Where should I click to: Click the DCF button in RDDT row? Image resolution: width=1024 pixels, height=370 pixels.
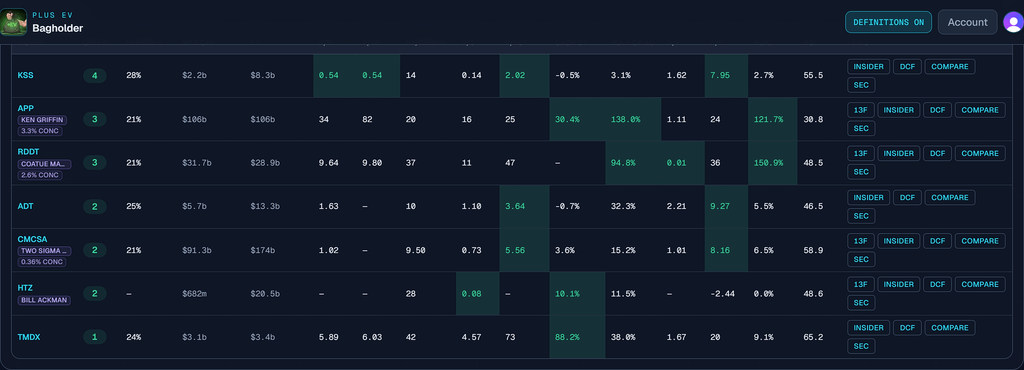(937, 153)
